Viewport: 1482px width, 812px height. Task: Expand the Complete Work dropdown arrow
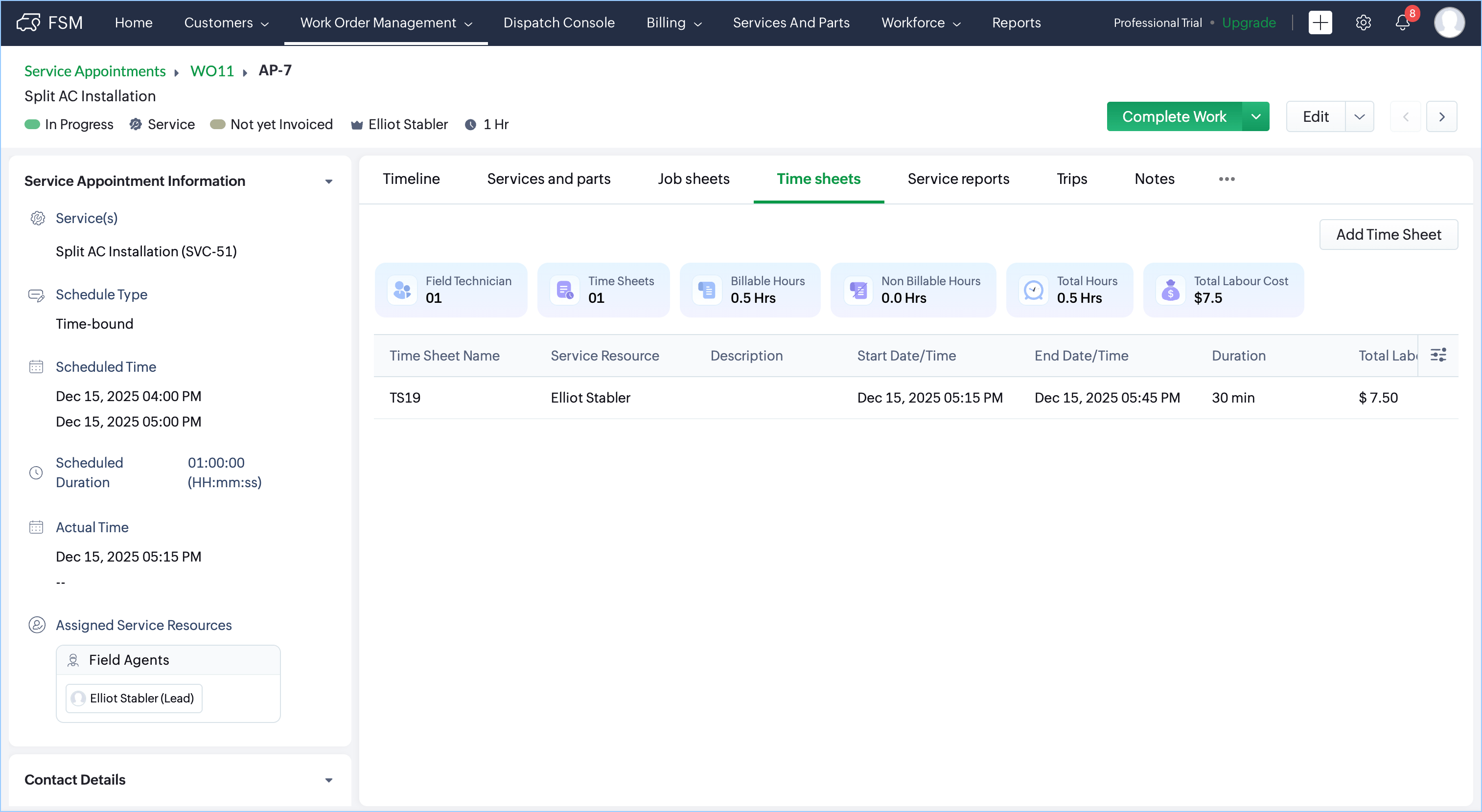pos(1256,117)
